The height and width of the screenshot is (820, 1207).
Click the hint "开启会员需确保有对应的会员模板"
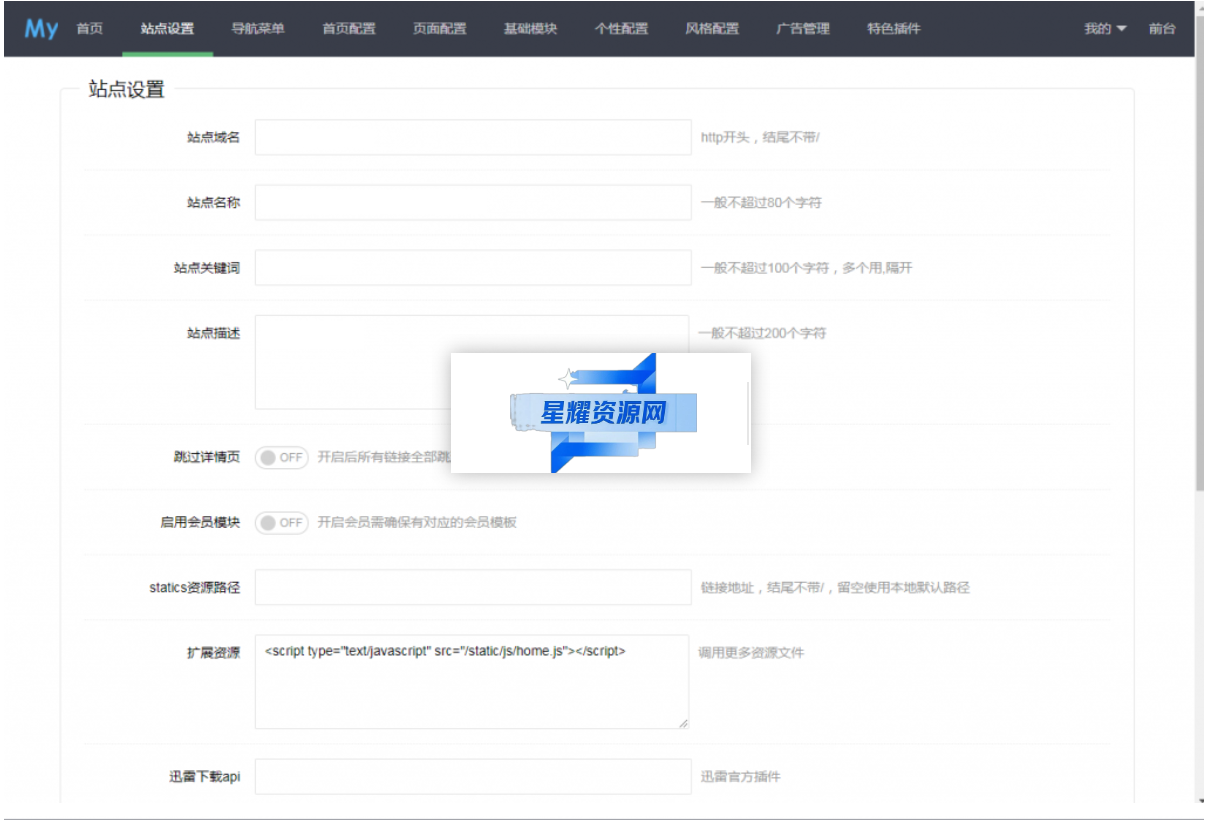[x=417, y=522]
